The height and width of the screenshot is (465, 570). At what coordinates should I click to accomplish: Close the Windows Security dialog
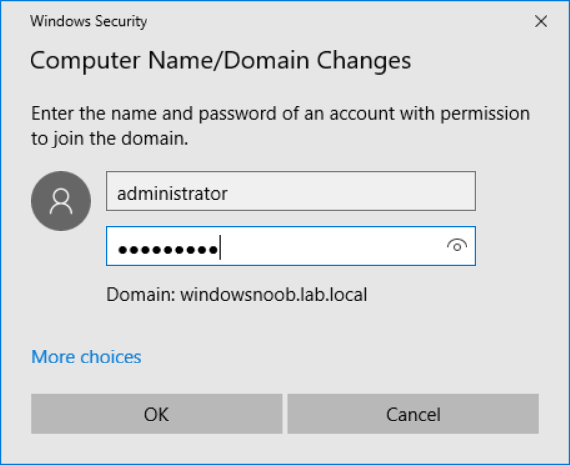tap(541, 21)
